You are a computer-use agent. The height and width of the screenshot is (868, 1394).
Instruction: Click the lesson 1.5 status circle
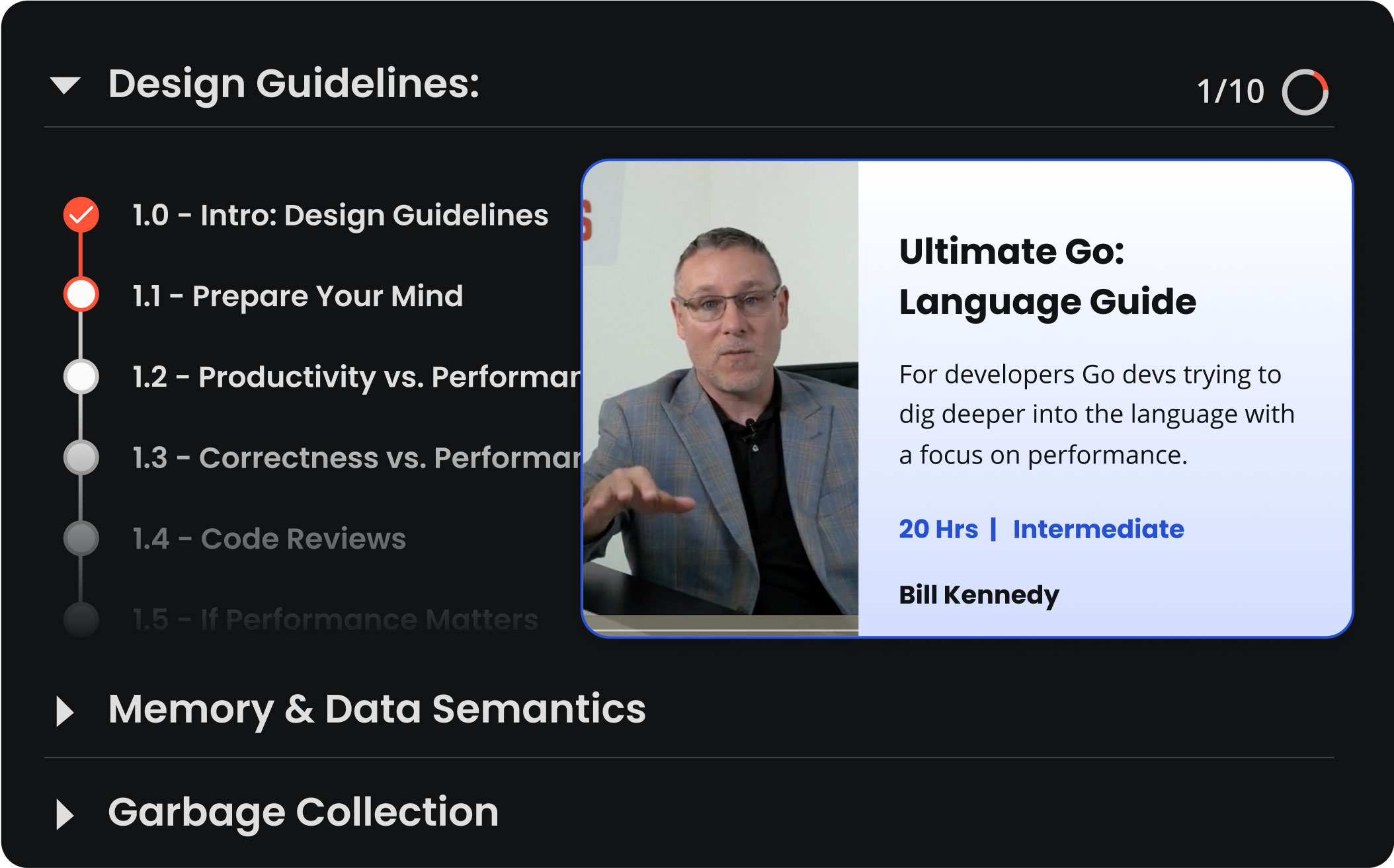click(x=81, y=619)
